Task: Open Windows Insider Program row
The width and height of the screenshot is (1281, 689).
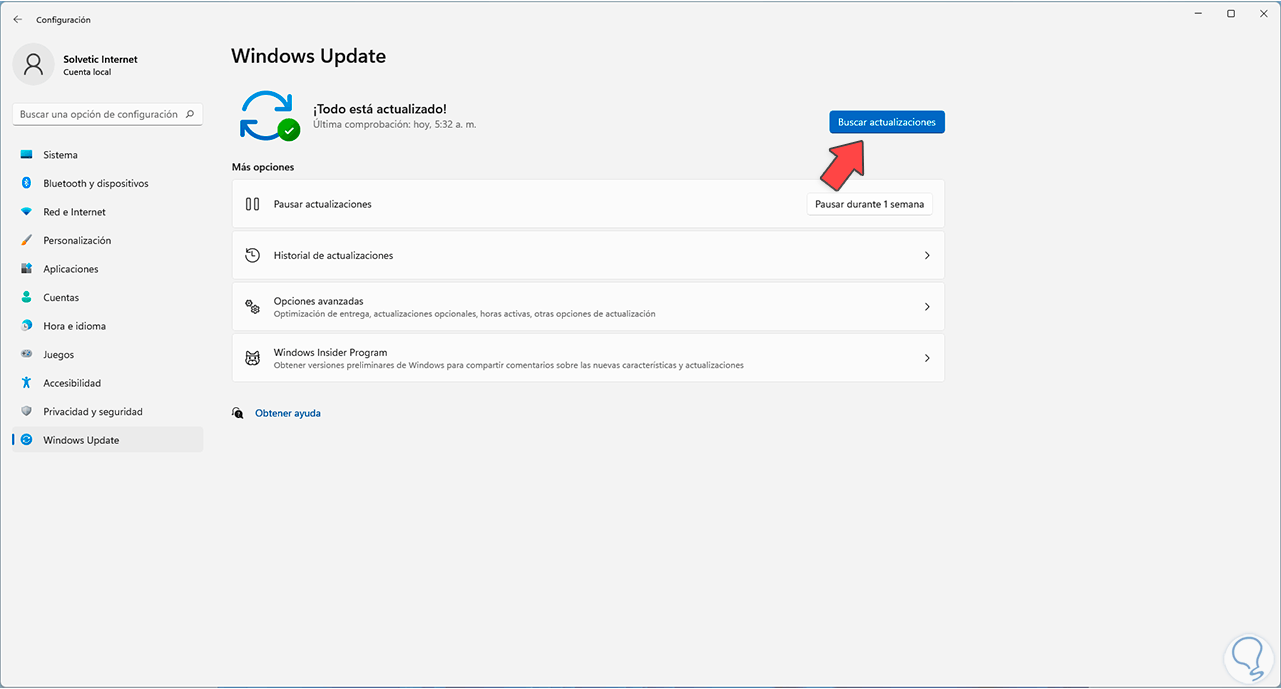Action: tap(588, 358)
